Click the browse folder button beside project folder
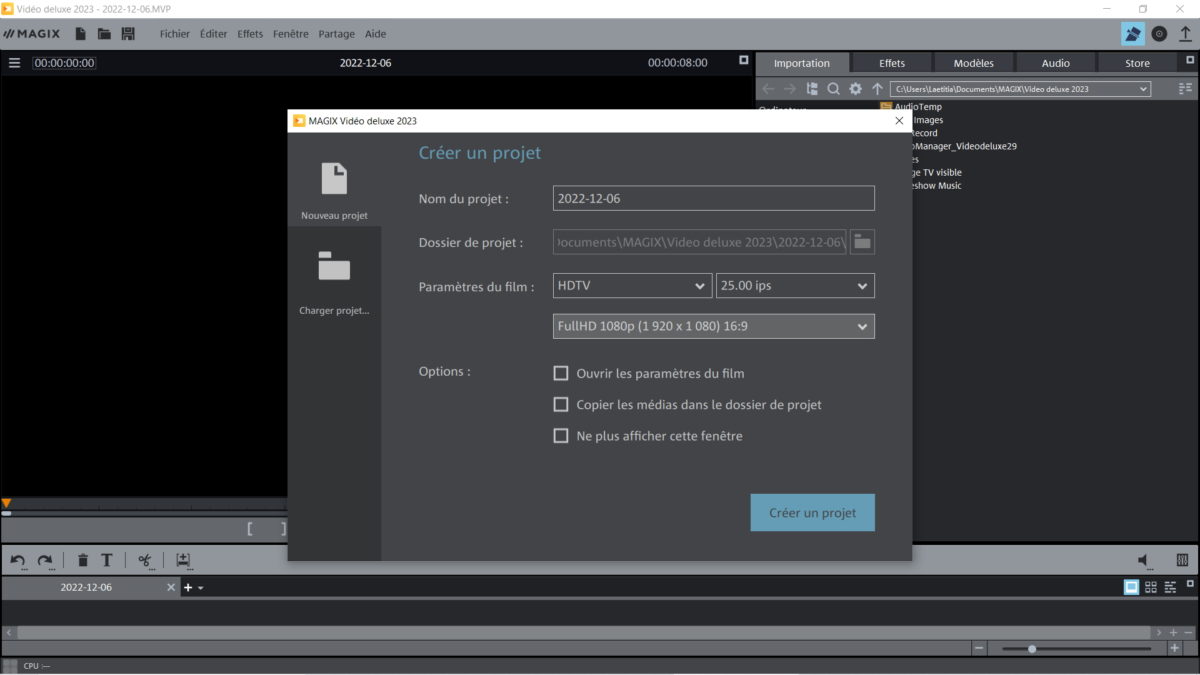Viewport: 1200px width, 675px height. coord(862,242)
